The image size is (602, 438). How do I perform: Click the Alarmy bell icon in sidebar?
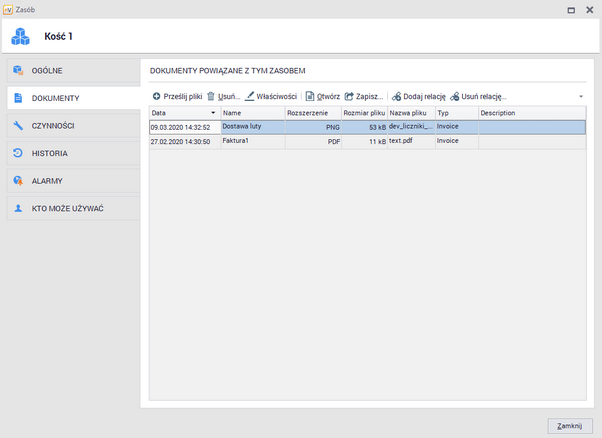18,181
